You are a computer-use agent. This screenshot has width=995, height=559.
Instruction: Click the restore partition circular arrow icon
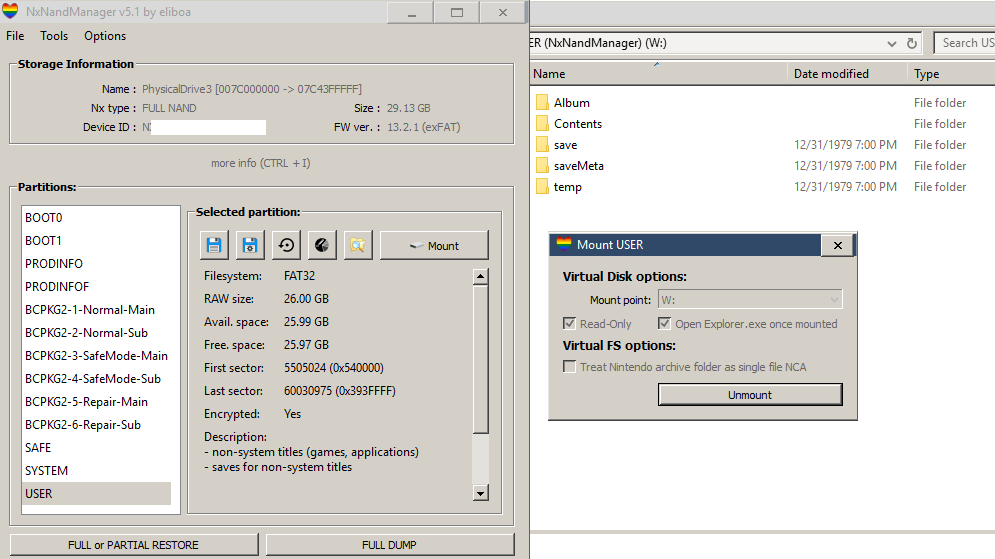286,245
